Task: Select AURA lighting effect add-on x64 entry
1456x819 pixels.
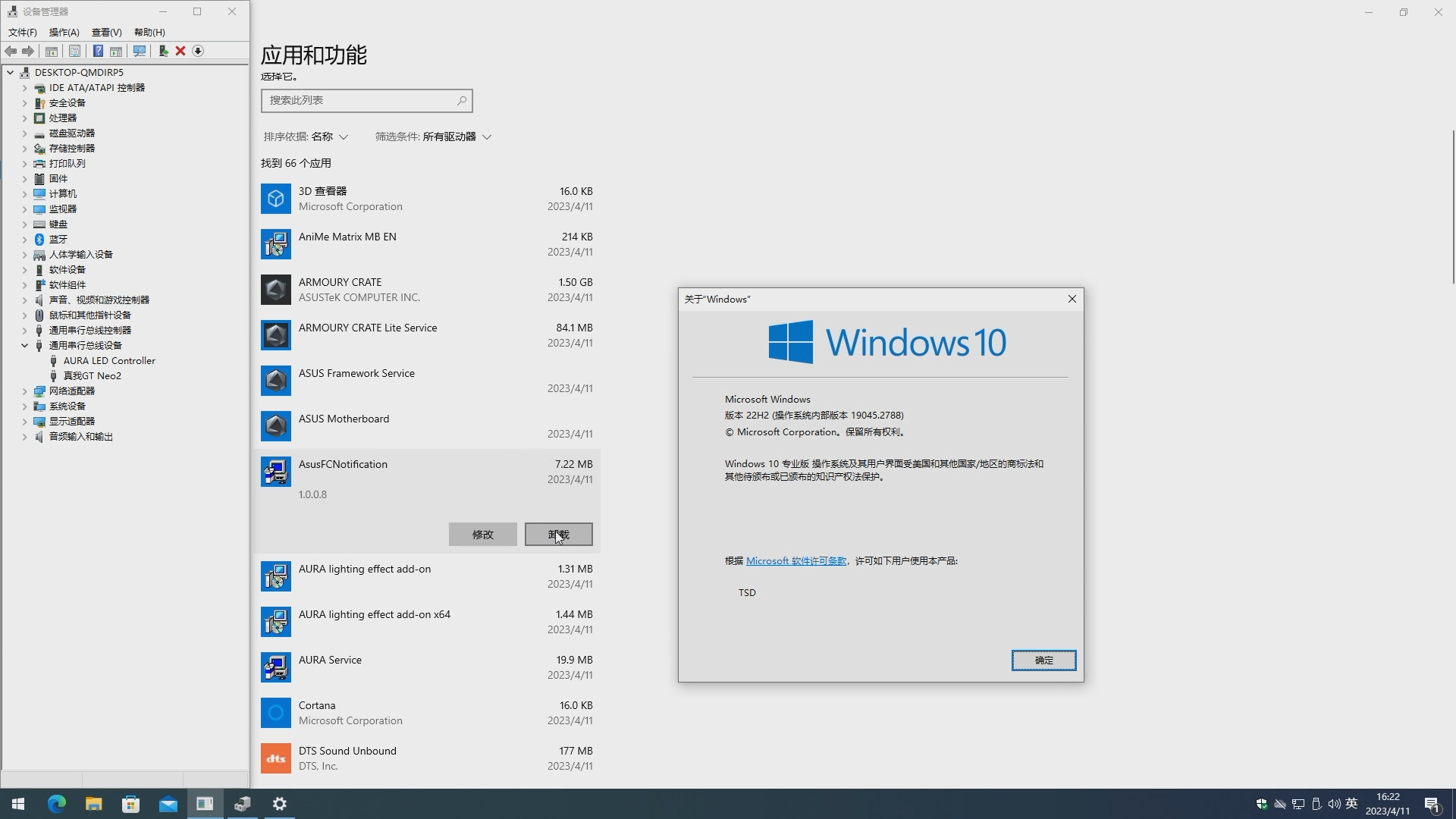Action: click(x=427, y=622)
